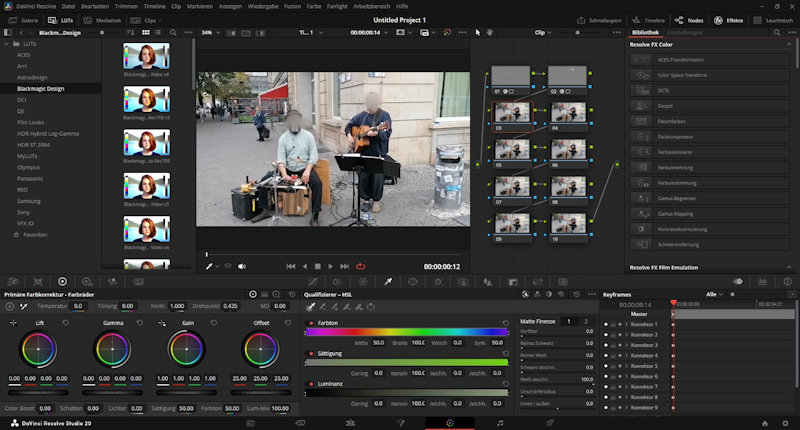The height and width of the screenshot is (430, 800).
Task: Toggle loop playback icon
Action: [x=361, y=266]
